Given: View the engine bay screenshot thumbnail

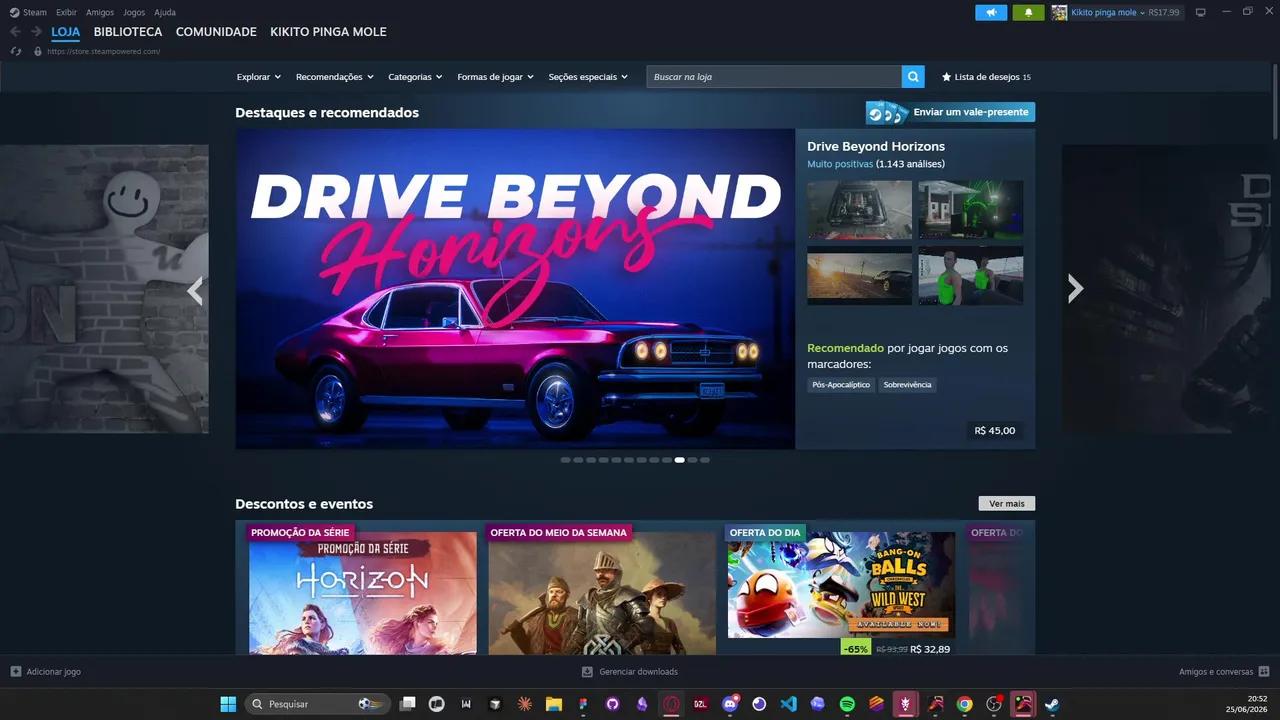Looking at the screenshot, I should tap(859, 210).
